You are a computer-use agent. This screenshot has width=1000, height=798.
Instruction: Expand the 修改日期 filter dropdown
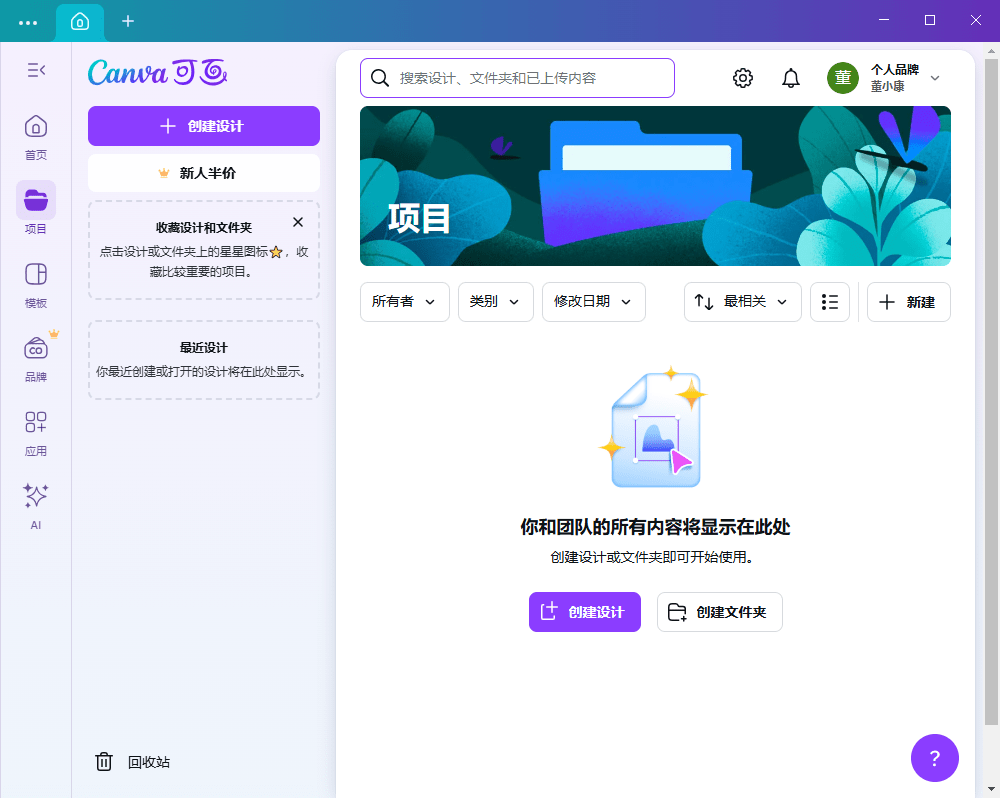(593, 302)
